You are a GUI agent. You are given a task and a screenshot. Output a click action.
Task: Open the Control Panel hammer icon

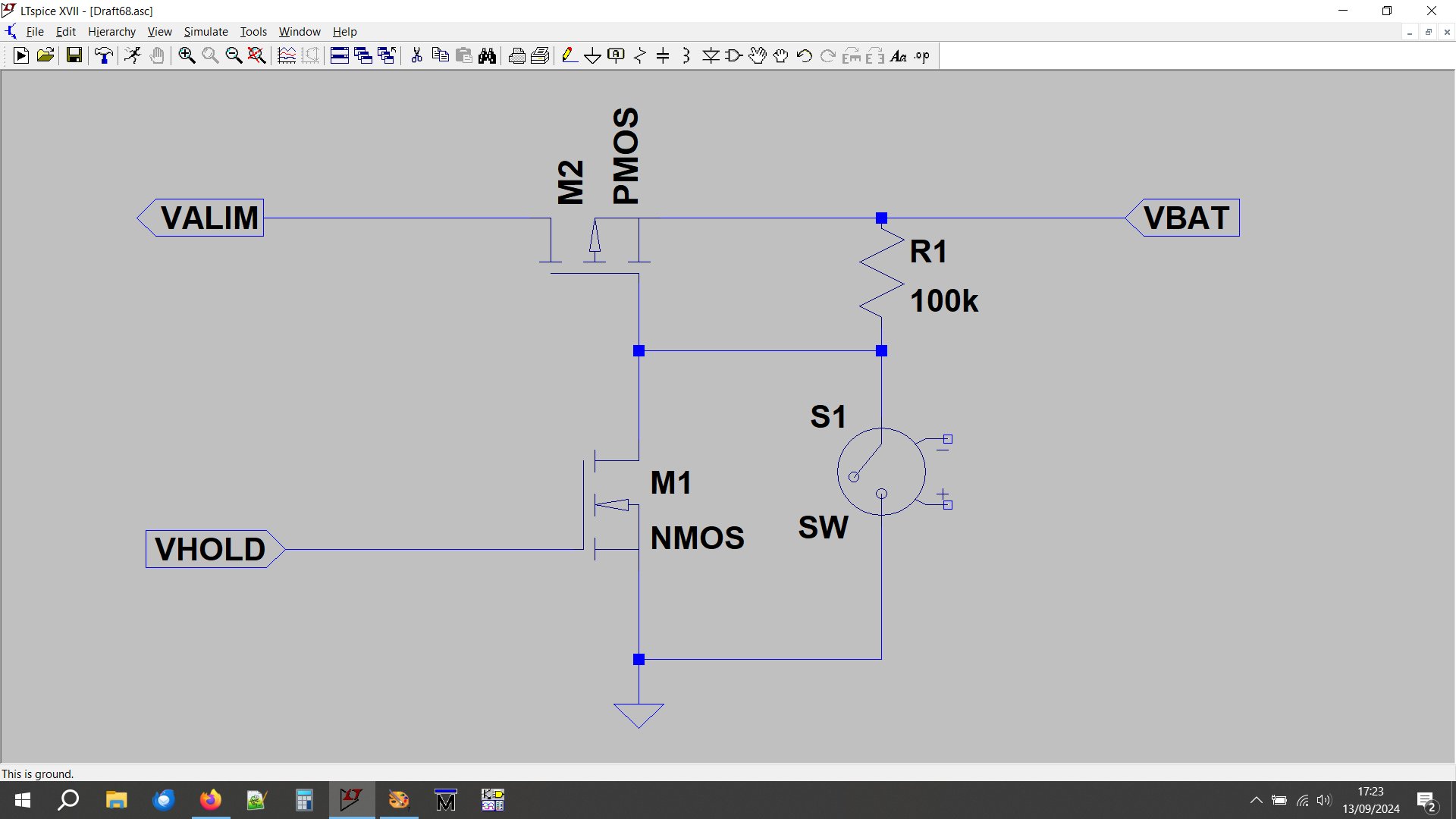pyautogui.click(x=104, y=55)
